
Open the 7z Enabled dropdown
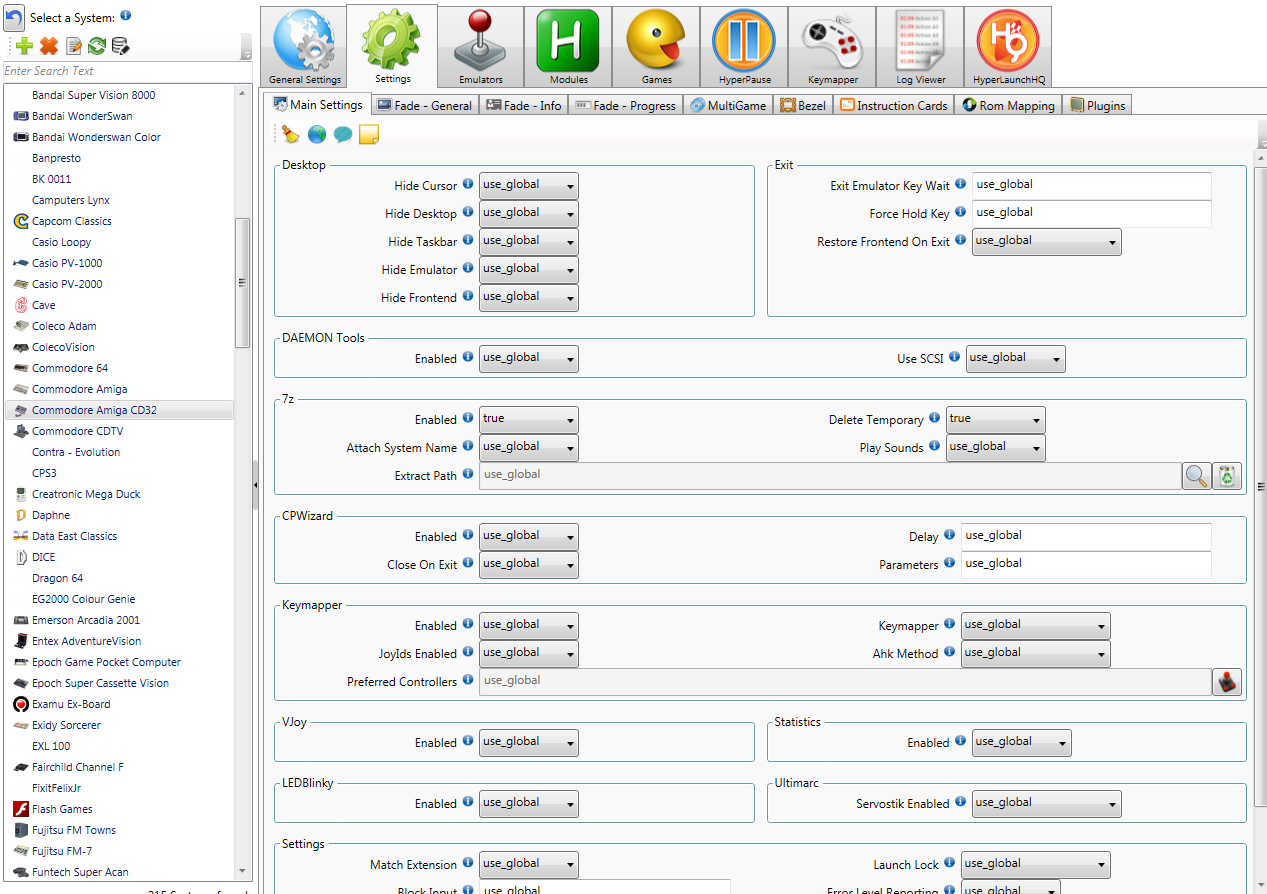tap(528, 420)
